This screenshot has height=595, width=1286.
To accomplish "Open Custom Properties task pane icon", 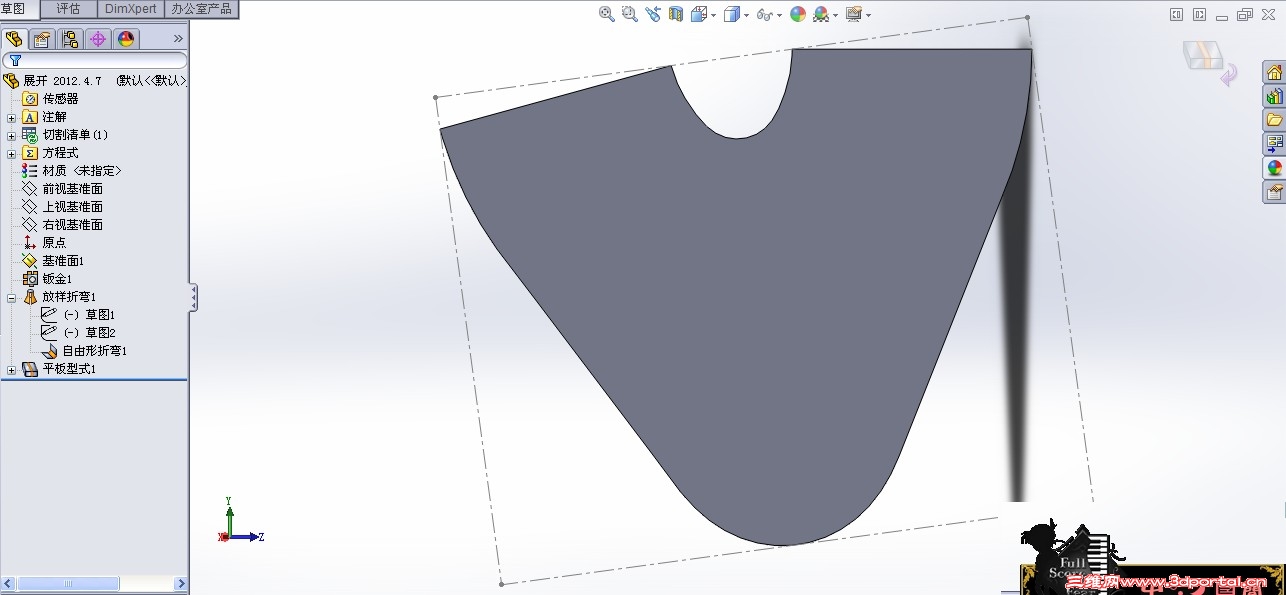I will pos(1274,192).
